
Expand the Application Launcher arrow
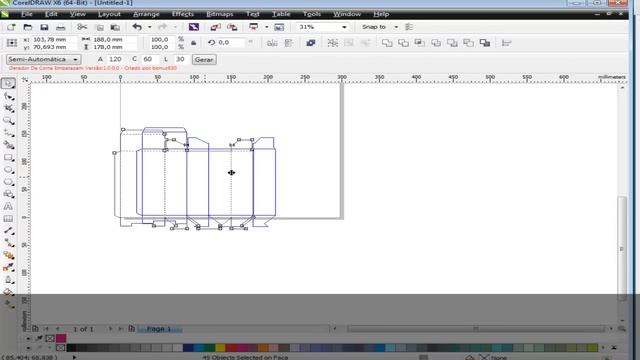[267, 27]
